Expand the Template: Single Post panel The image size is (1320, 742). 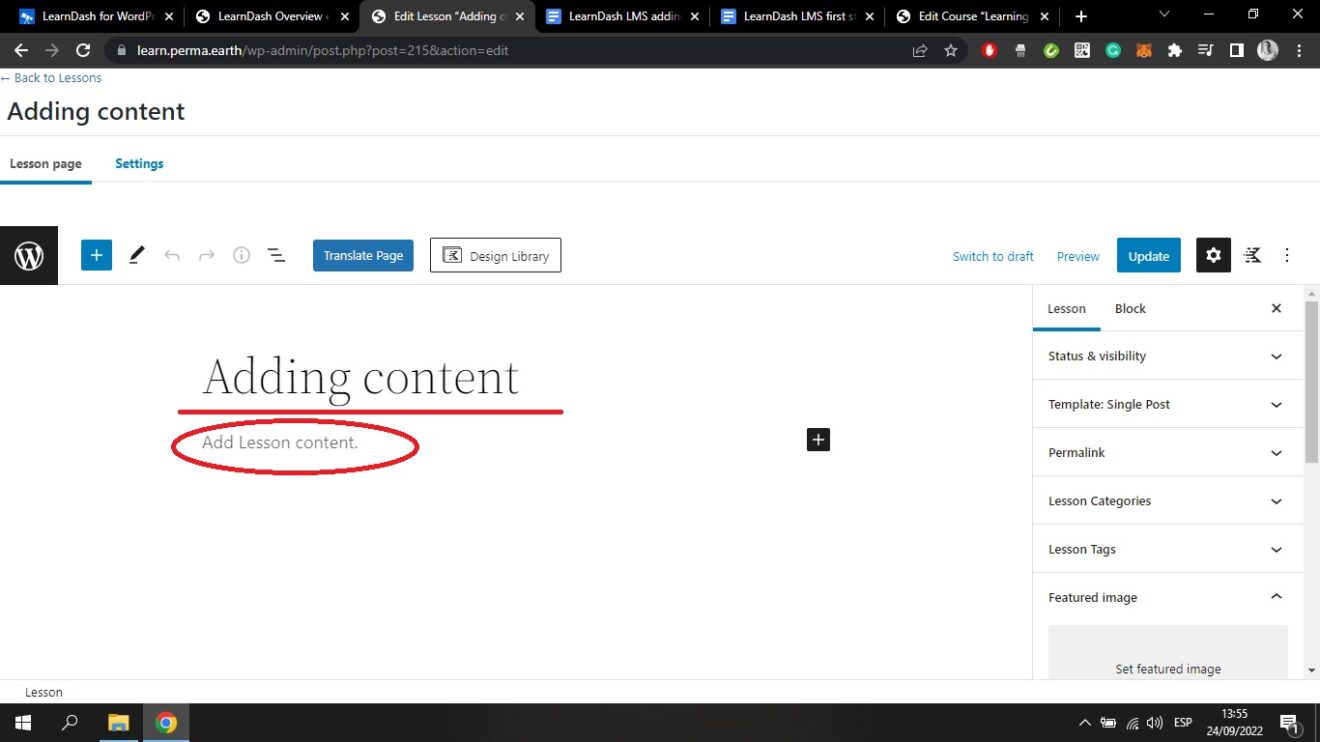pos(1167,405)
